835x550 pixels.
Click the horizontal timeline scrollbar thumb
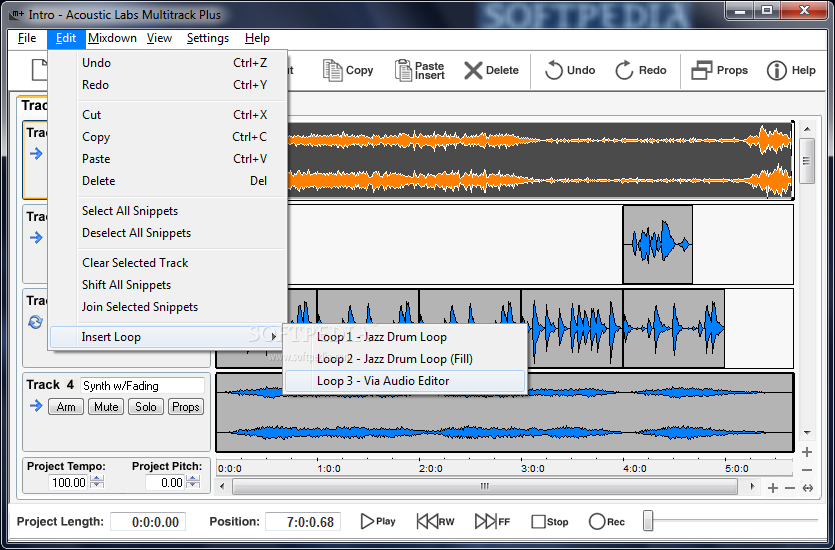pyautogui.click(x=485, y=486)
